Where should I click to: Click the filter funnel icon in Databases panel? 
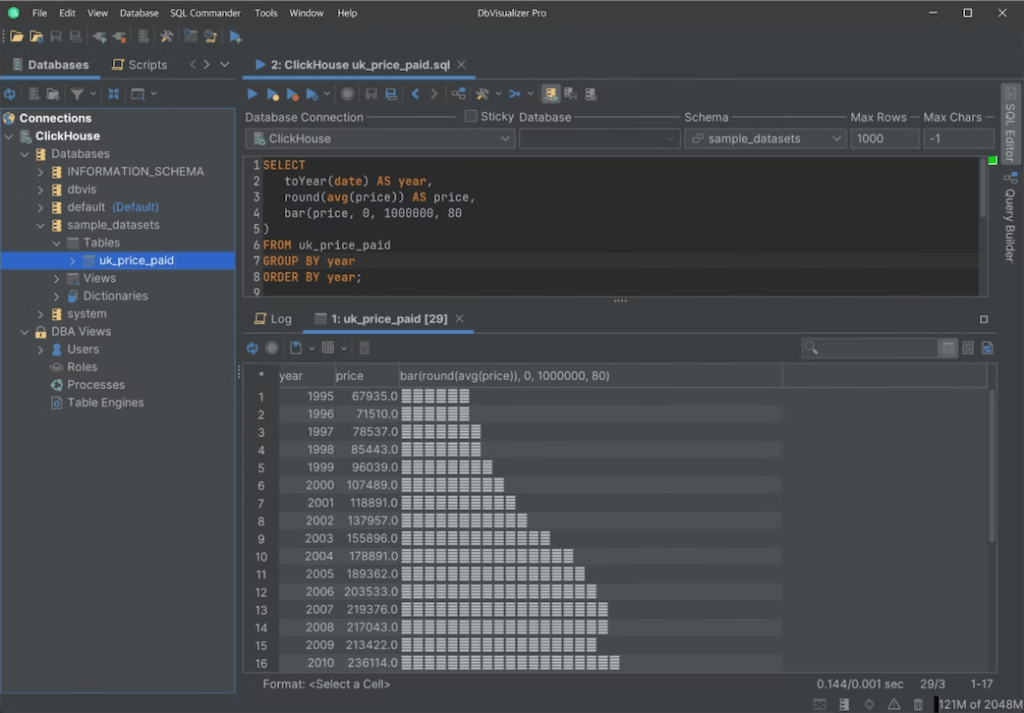(x=77, y=94)
